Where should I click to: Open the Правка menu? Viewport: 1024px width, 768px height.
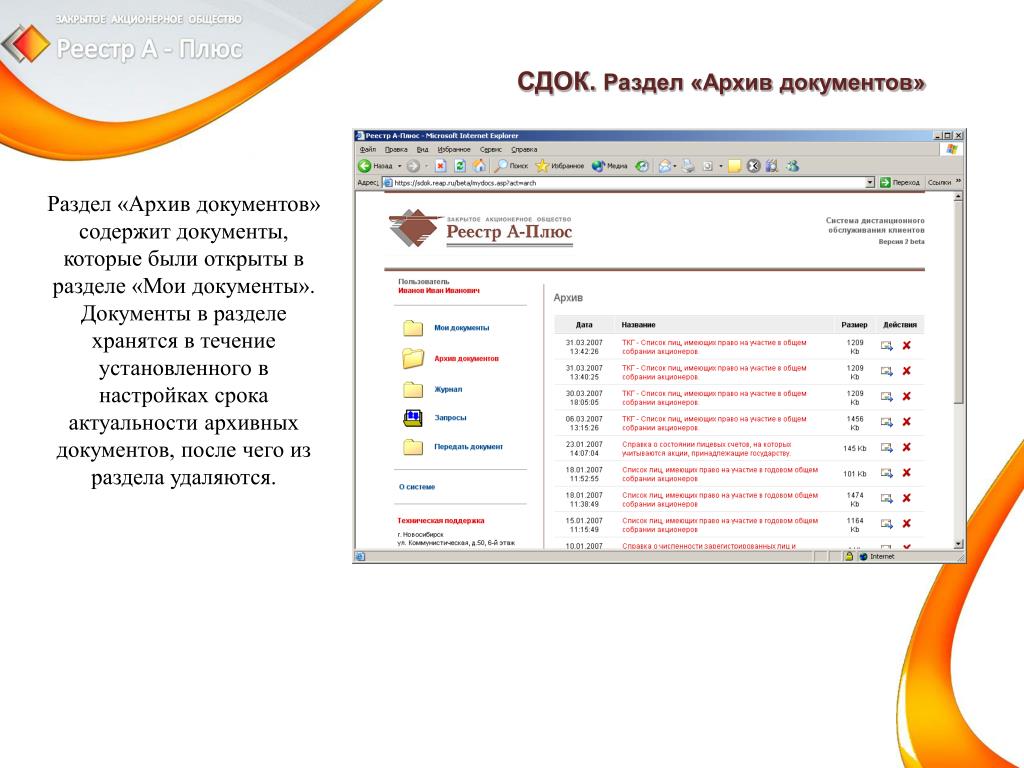click(x=396, y=150)
